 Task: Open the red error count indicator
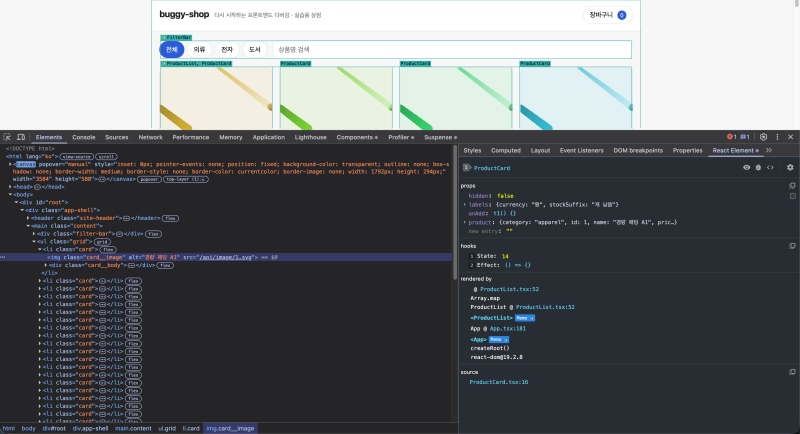point(731,137)
